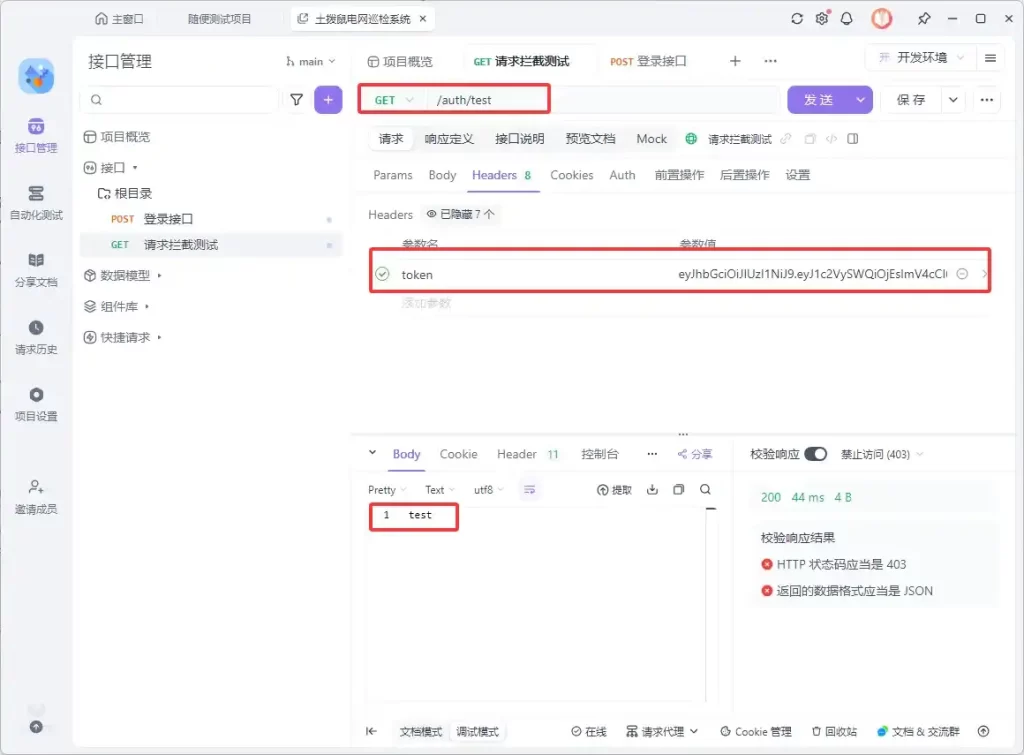This screenshot has height=755, width=1024.
Task: Click the 发送 send button
Action: (818, 100)
